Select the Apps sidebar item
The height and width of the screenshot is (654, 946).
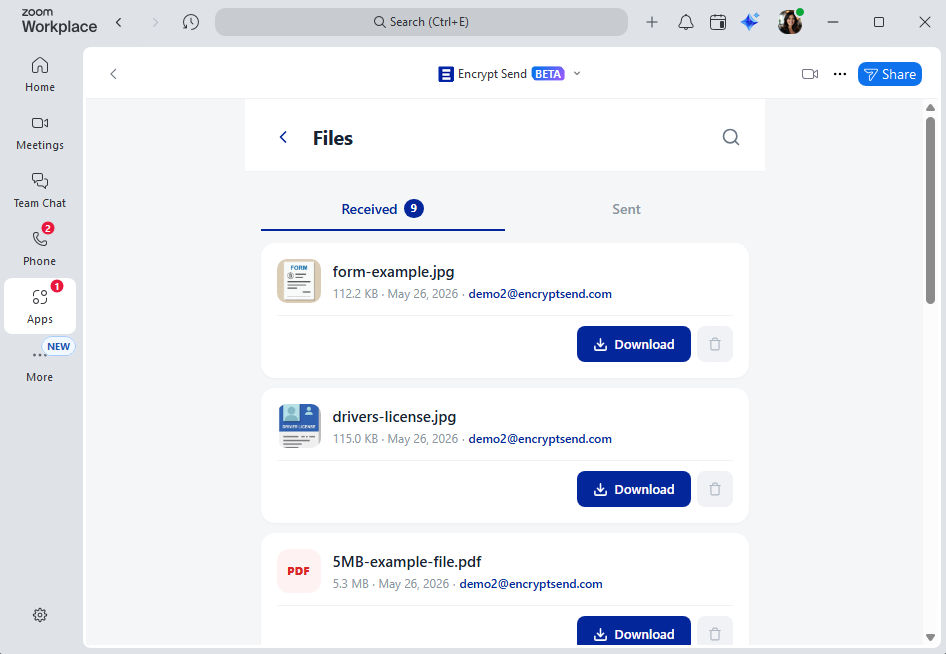(40, 306)
